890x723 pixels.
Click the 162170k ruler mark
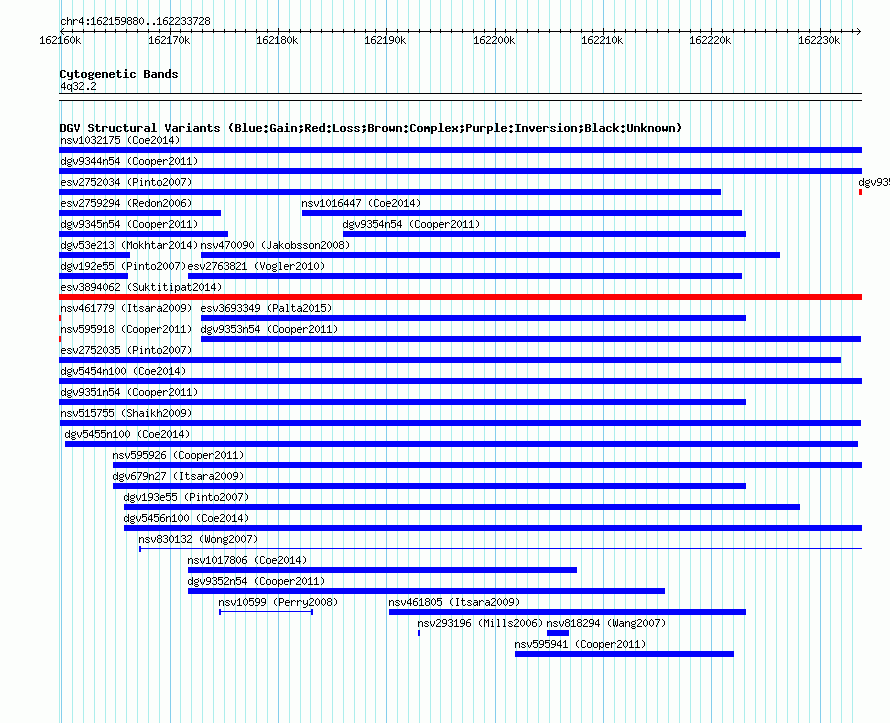[x=169, y=40]
